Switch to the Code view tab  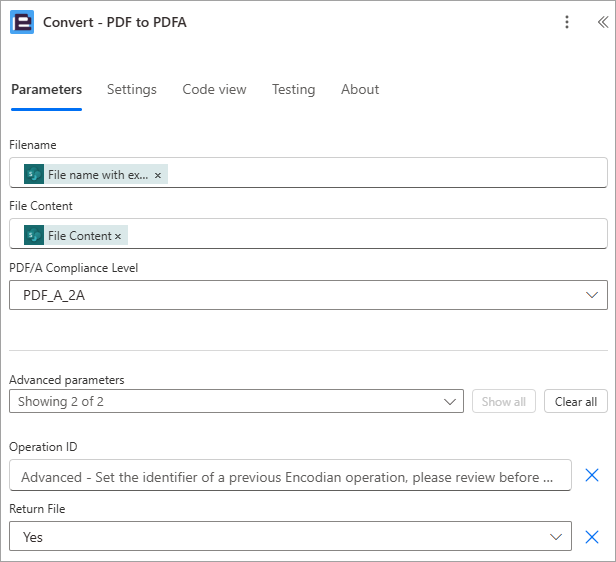pyautogui.click(x=214, y=90)
